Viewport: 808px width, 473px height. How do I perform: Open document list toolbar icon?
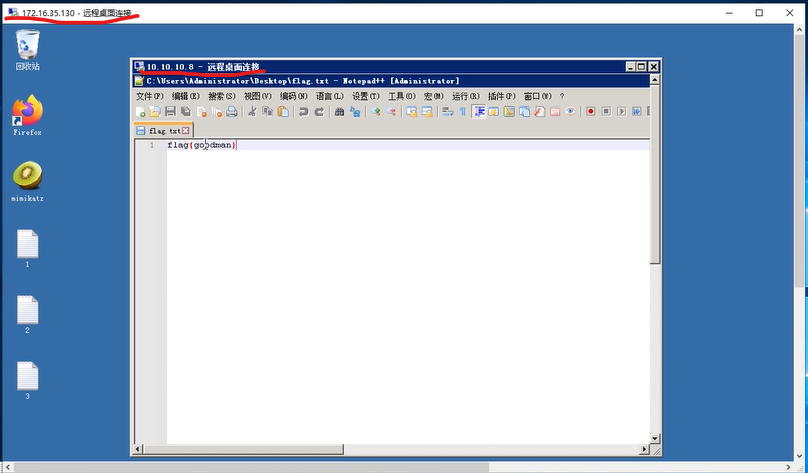525,111
